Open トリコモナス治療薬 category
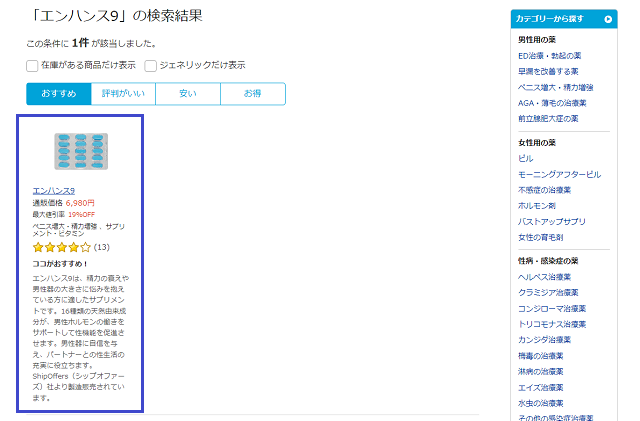The height and width of the screenshot is (421, 640). click(x=552, y=324)
